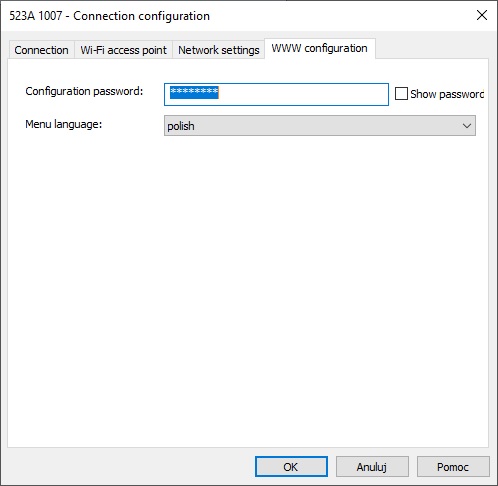Open help with the Pomoc button

pos(453,467)
